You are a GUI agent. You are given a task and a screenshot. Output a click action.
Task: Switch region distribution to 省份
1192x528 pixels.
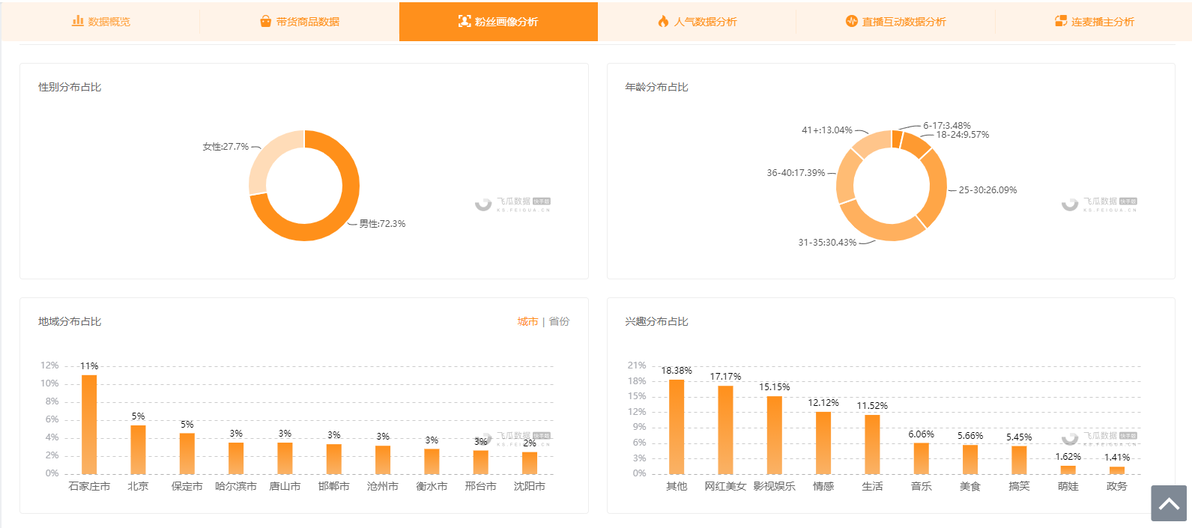tap(559, 321)
